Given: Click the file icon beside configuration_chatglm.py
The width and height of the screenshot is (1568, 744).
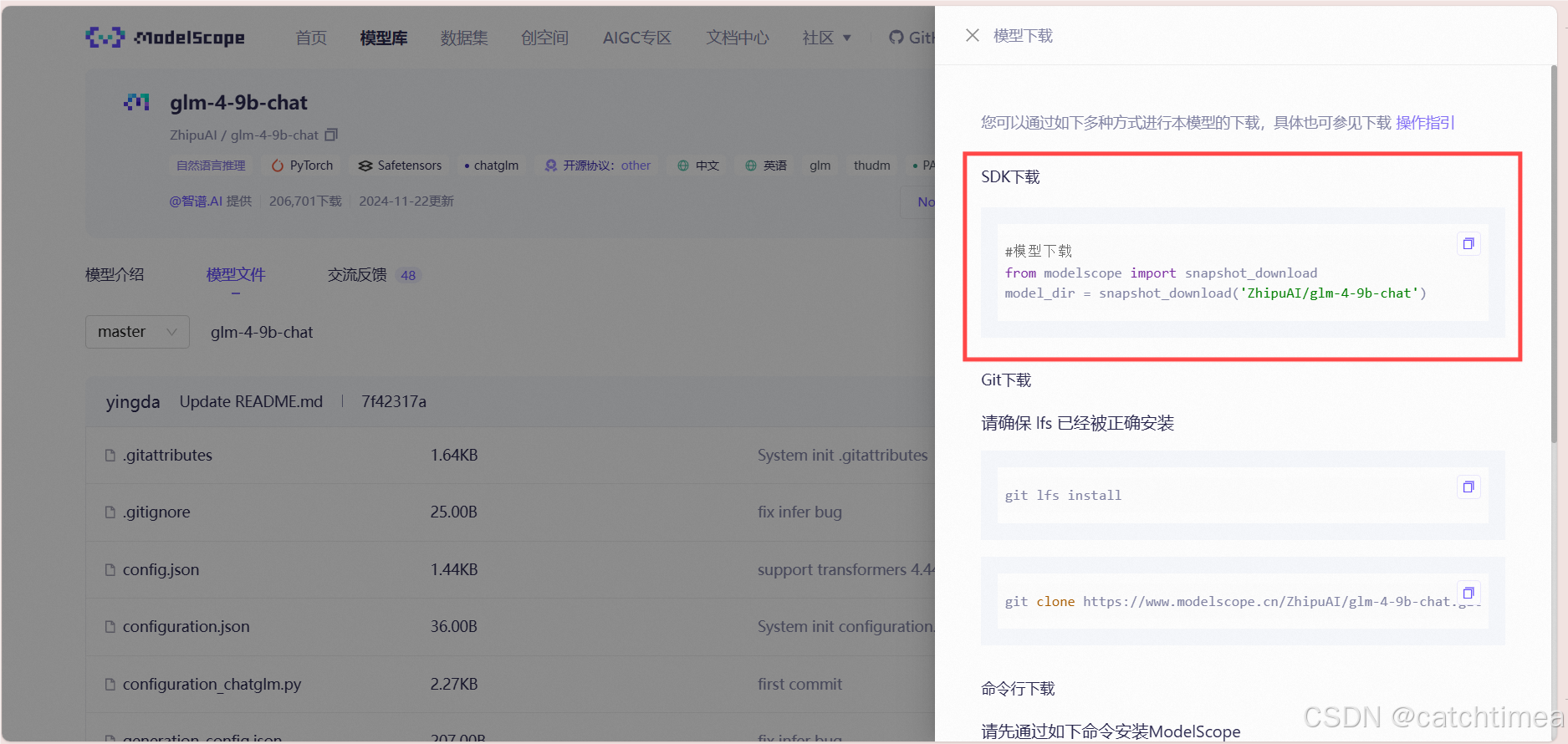Looking at the screenshot, I should point(110,685).
